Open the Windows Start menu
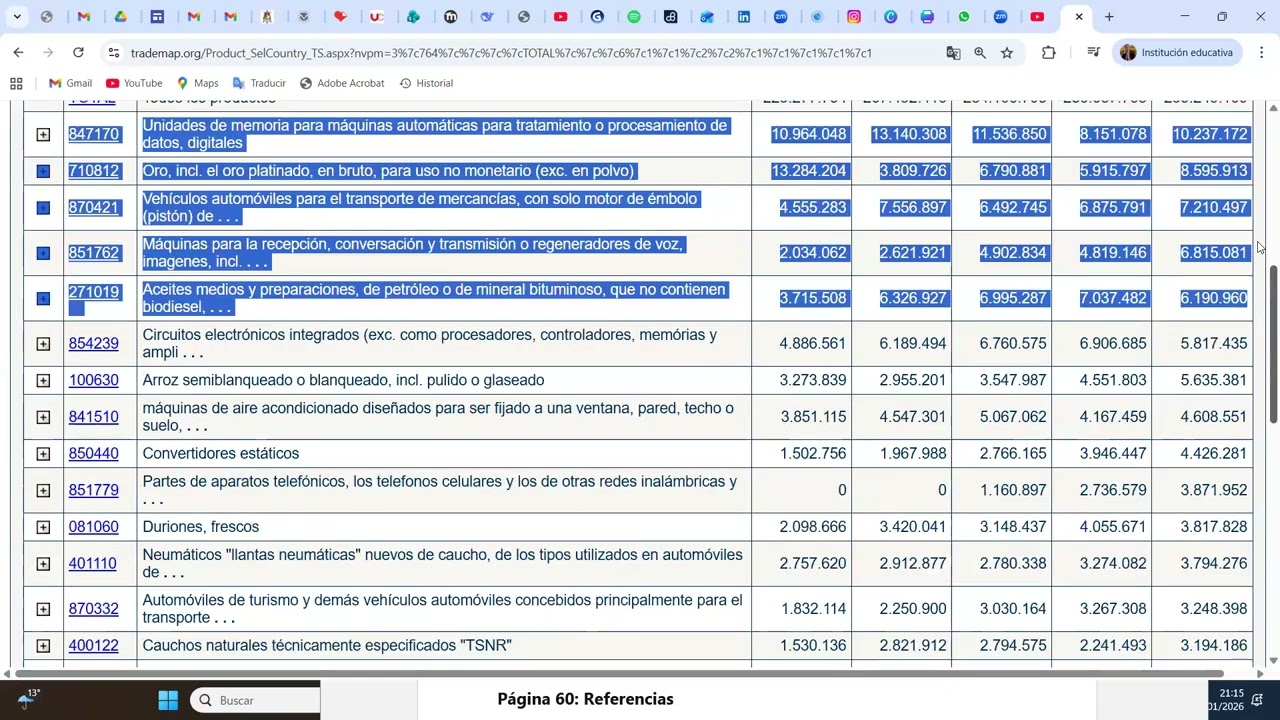Image resolution: width=1280 pixels, height=720 pixels. click(x=168, y=700)
